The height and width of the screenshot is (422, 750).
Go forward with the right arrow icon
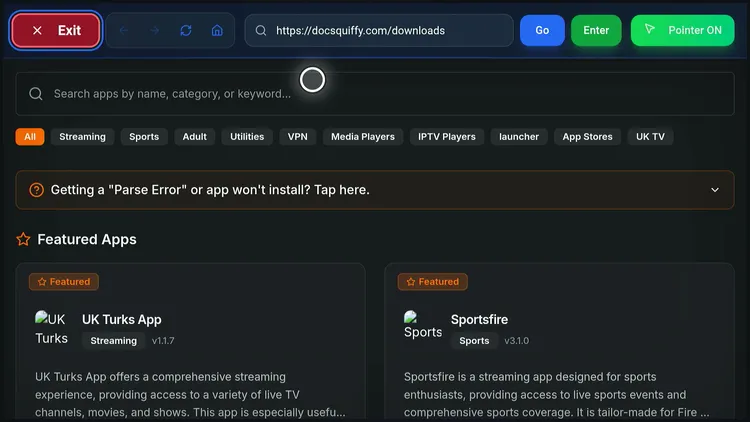154,31
